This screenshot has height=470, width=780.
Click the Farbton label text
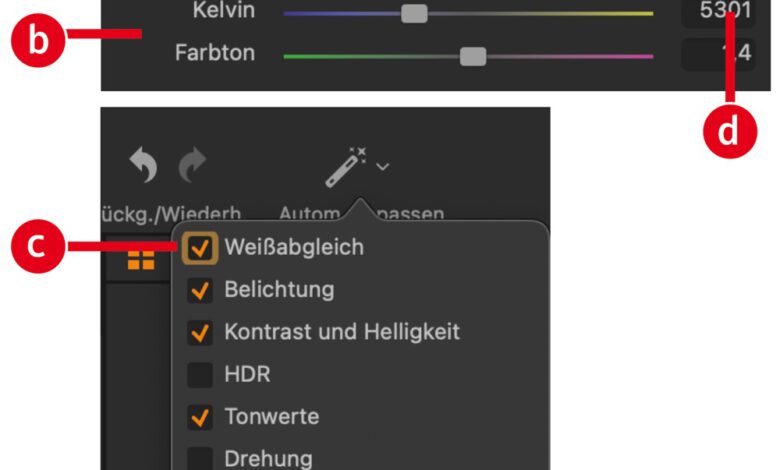(x=215, y=53)
